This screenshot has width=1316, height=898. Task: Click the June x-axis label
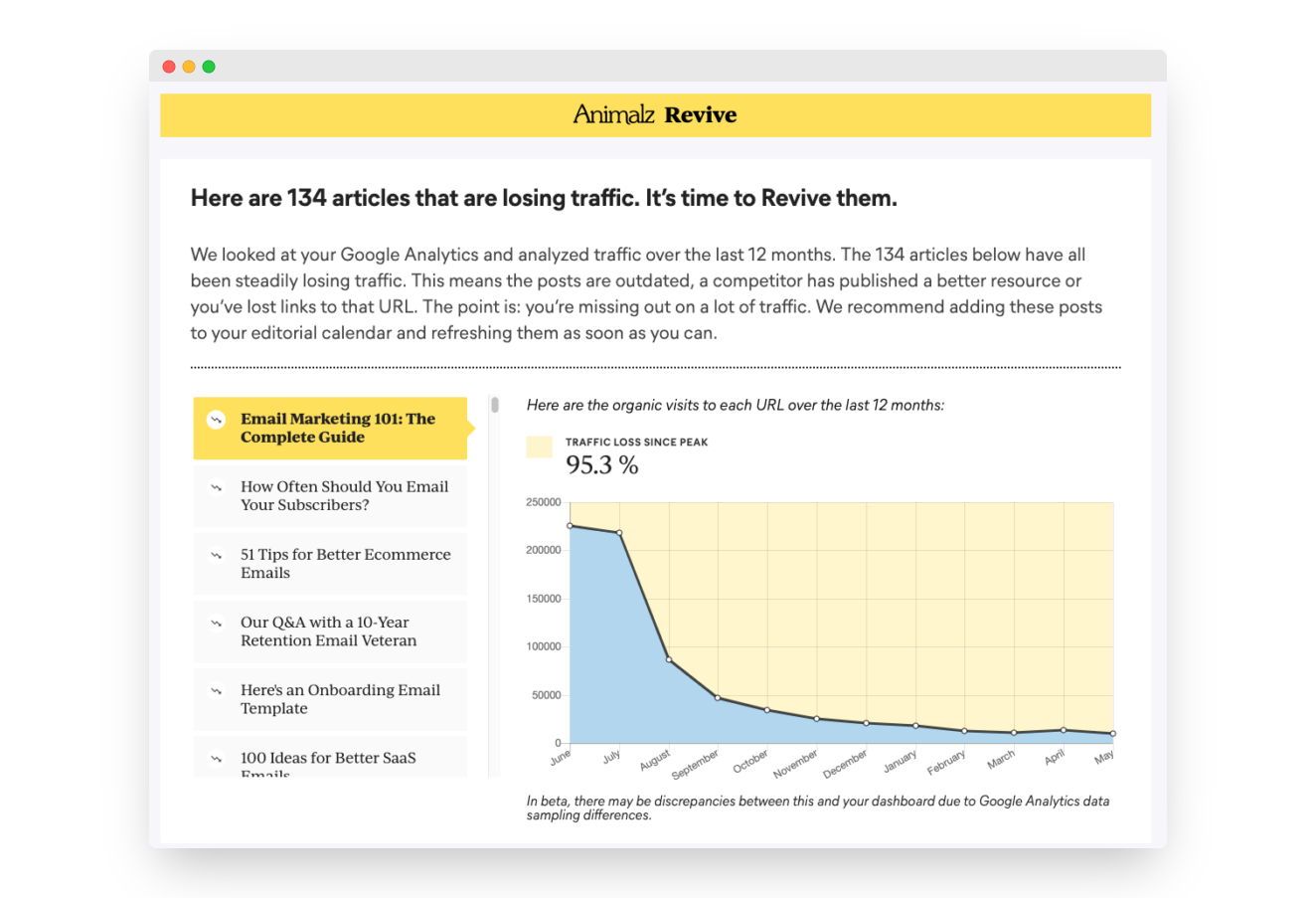coord(561,758)
